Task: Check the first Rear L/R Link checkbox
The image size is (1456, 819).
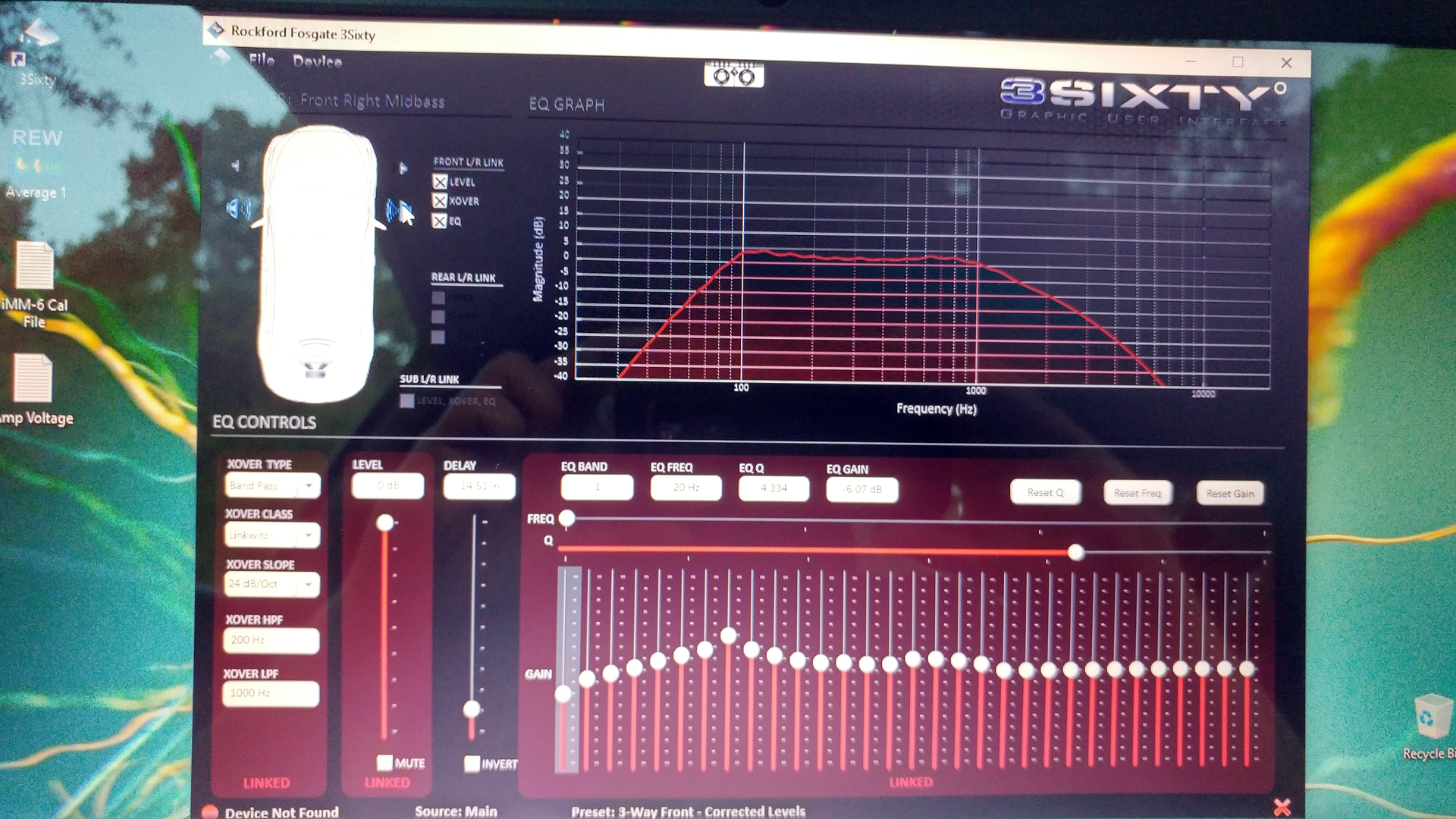Action: coord(438,297)
